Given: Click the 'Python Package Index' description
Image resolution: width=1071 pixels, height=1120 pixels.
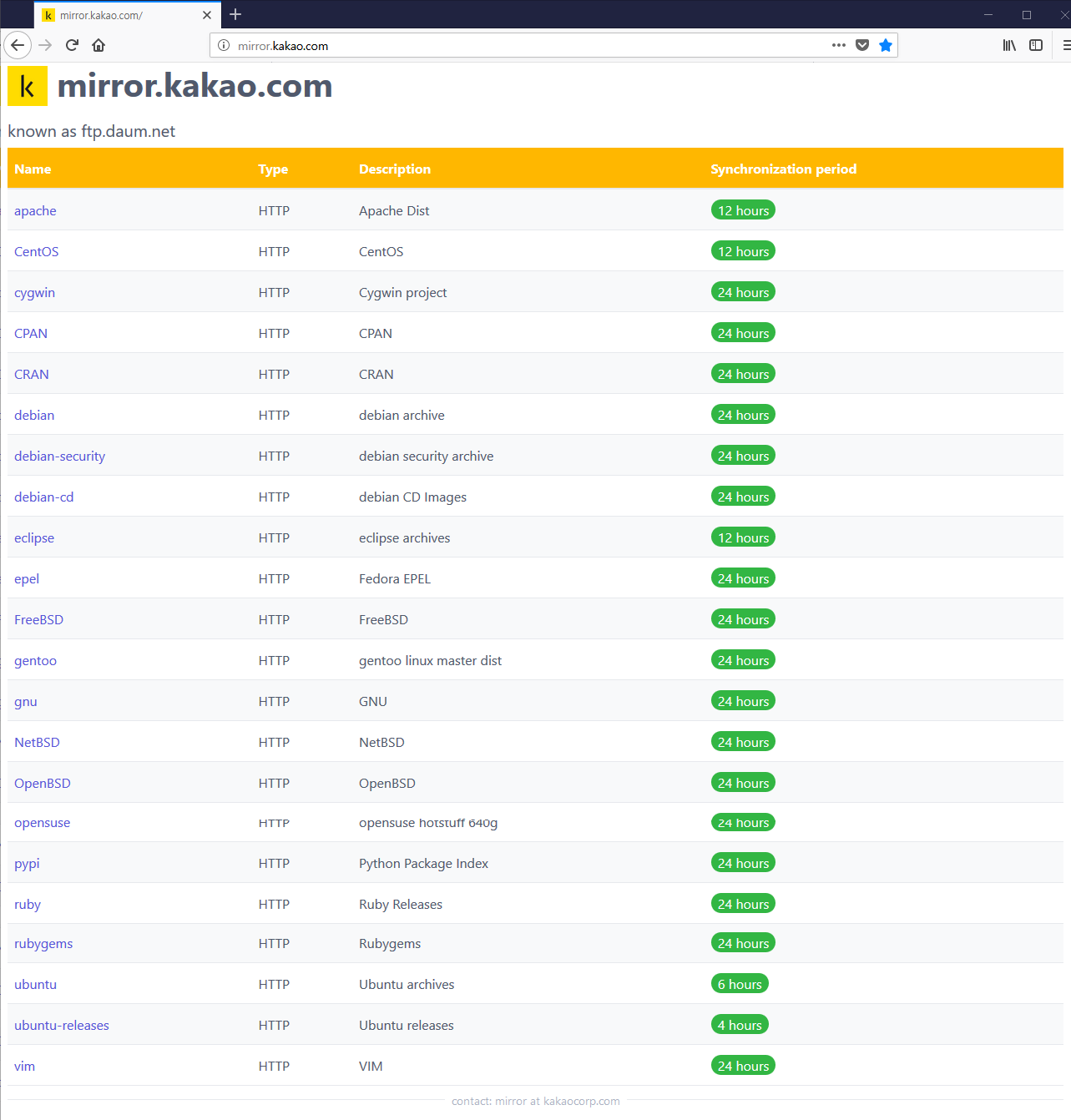Looking at the screenshot, I should 423,863.
